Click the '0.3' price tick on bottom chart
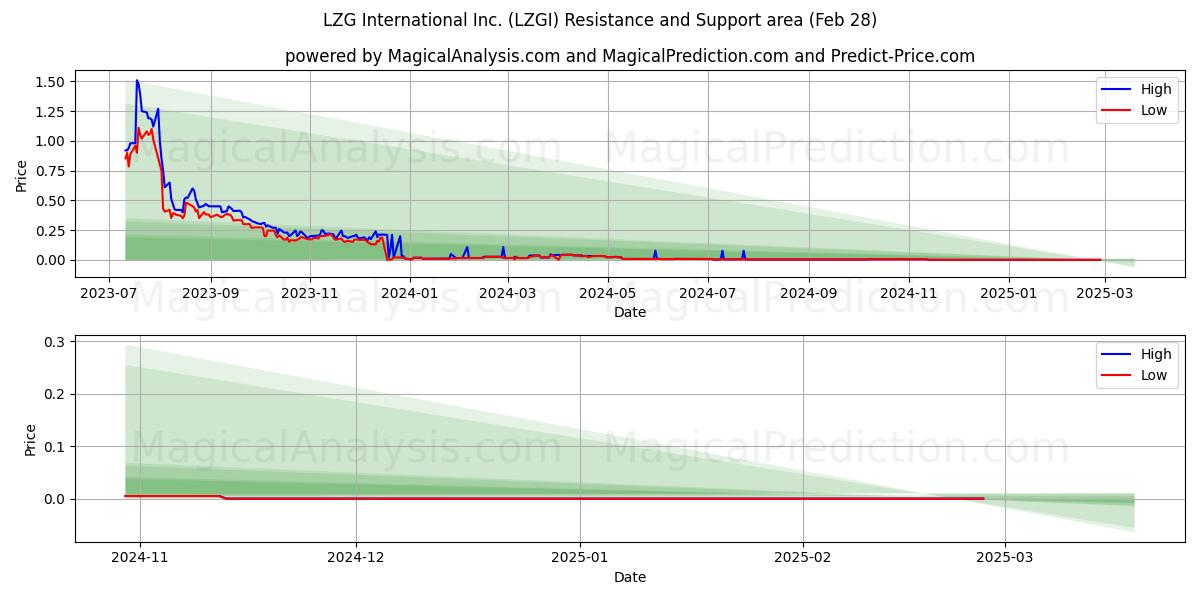Image resolution: width=1200 pixels, height=600 pixels. pyautogui.click(x=55, y=342)
